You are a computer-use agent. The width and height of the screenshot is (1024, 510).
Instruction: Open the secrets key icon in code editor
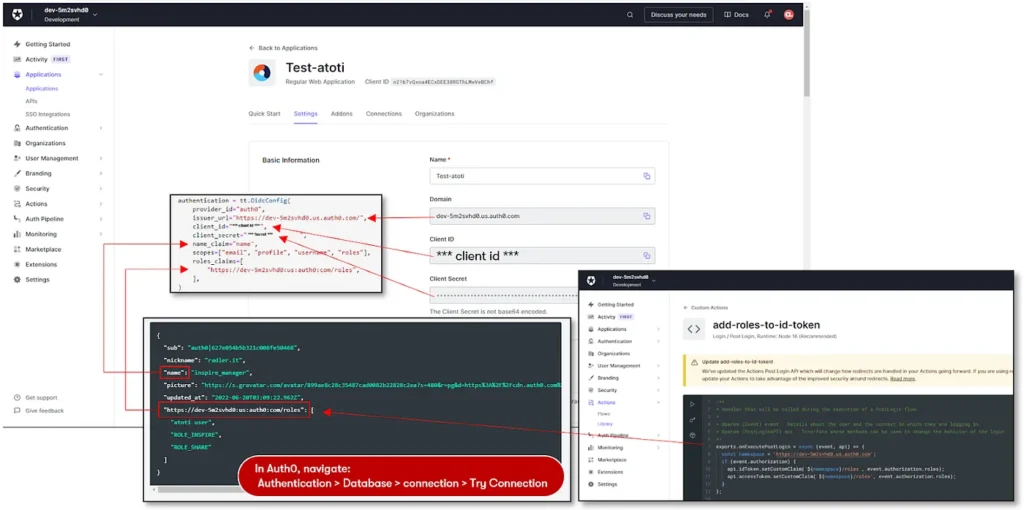[692, 419]
